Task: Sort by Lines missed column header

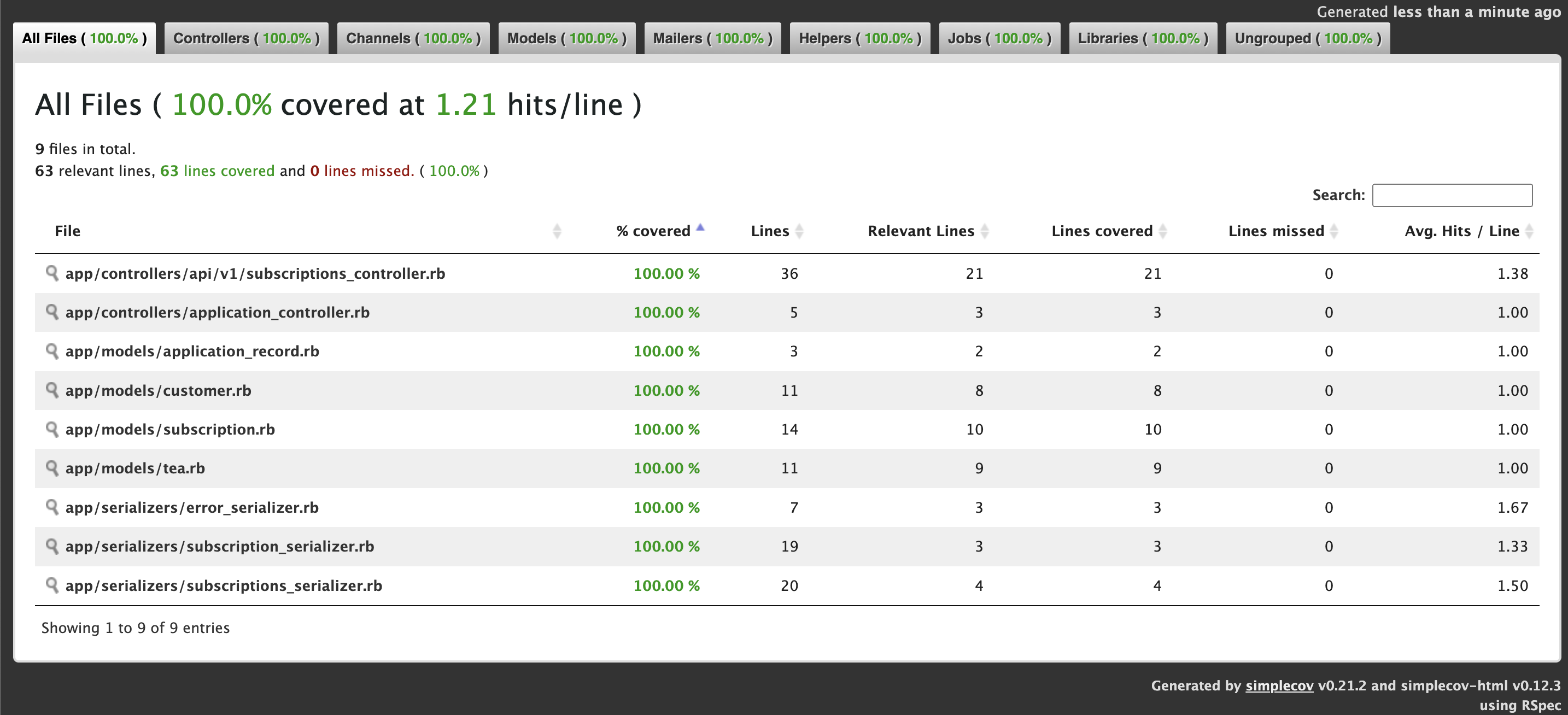Action: [x=1276, y=231]
